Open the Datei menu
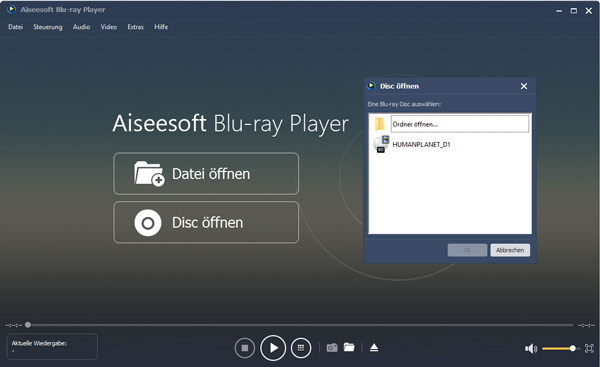Image resolution: width=600 pixels, height=367 pixels. tap(16, 27)
